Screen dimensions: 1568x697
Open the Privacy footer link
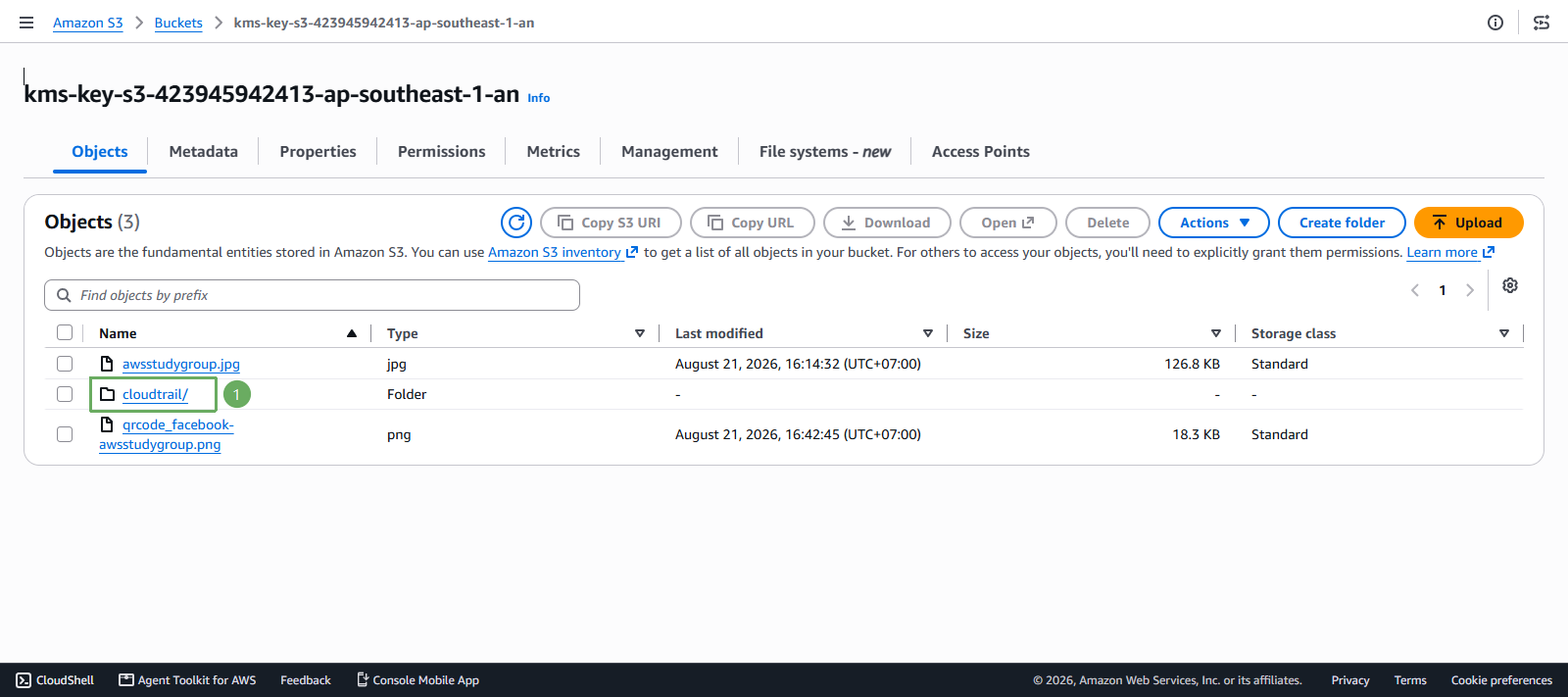tap(1350, 680)
